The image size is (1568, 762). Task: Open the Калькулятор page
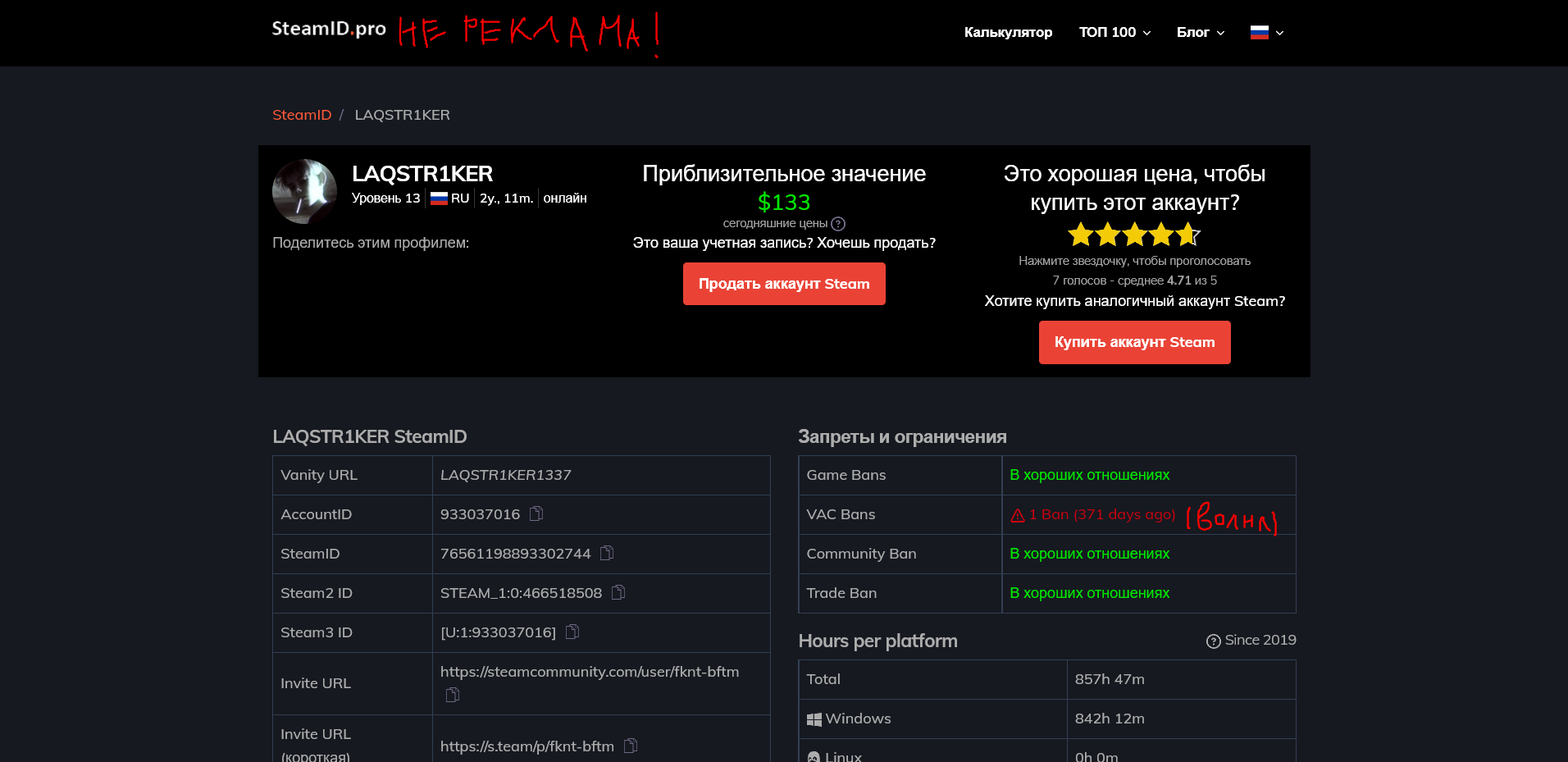1008,33
